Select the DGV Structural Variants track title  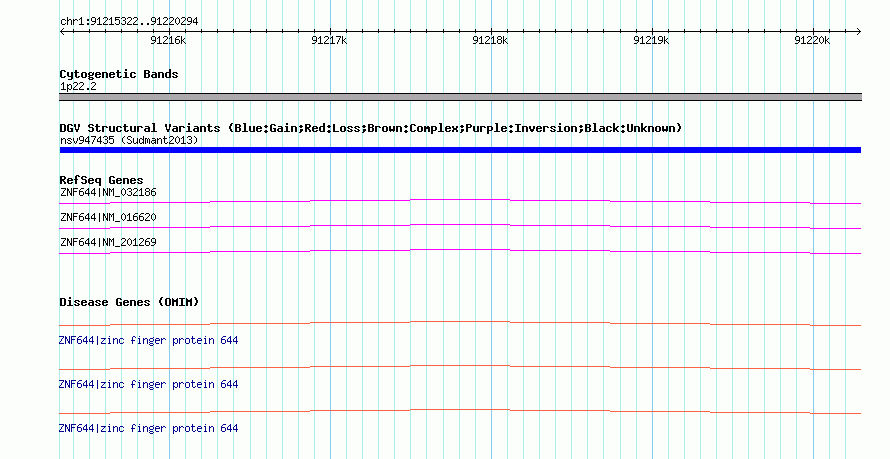(x=371, y=128)
